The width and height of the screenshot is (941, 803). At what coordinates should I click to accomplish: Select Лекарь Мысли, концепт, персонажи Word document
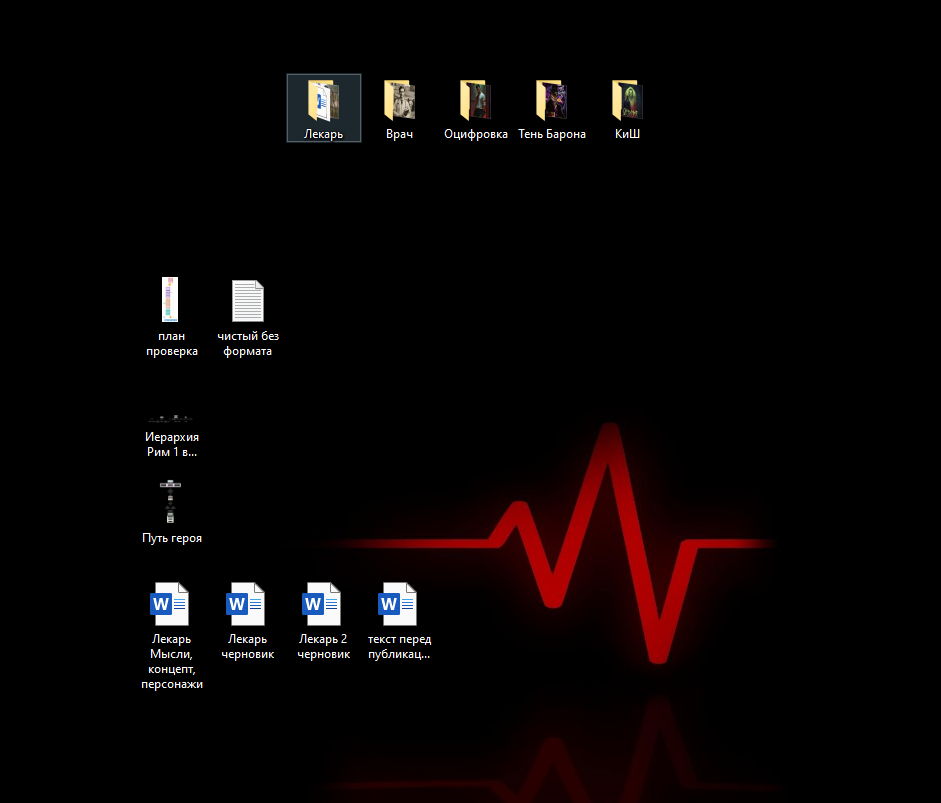[171, 604]
